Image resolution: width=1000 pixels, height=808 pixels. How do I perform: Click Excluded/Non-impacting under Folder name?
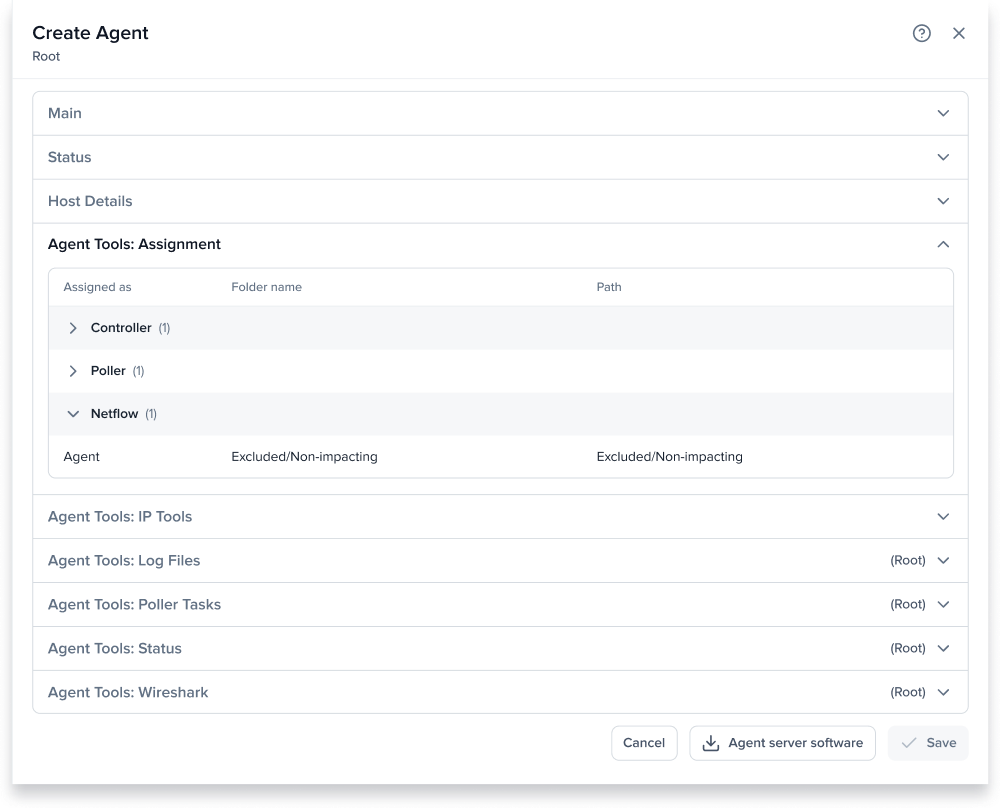[x=304, y=457]
